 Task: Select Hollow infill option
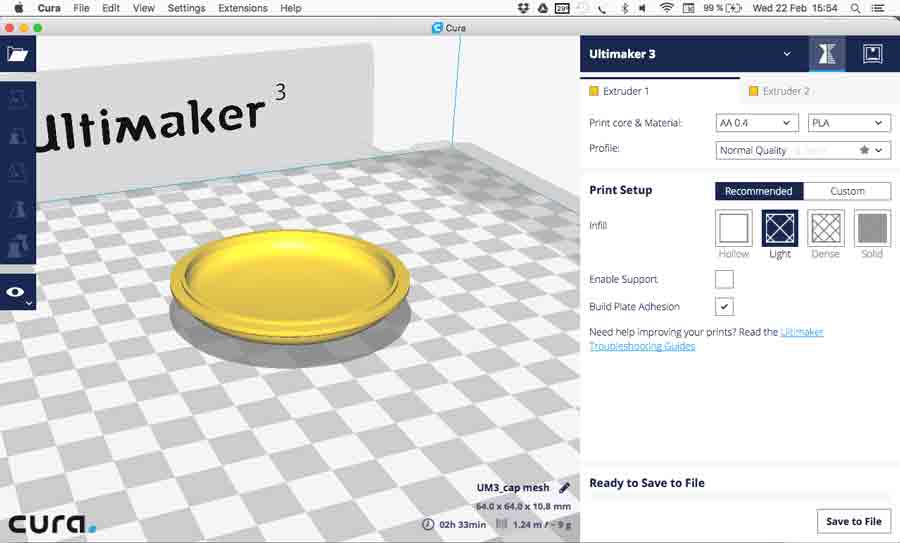coord(734,228)
